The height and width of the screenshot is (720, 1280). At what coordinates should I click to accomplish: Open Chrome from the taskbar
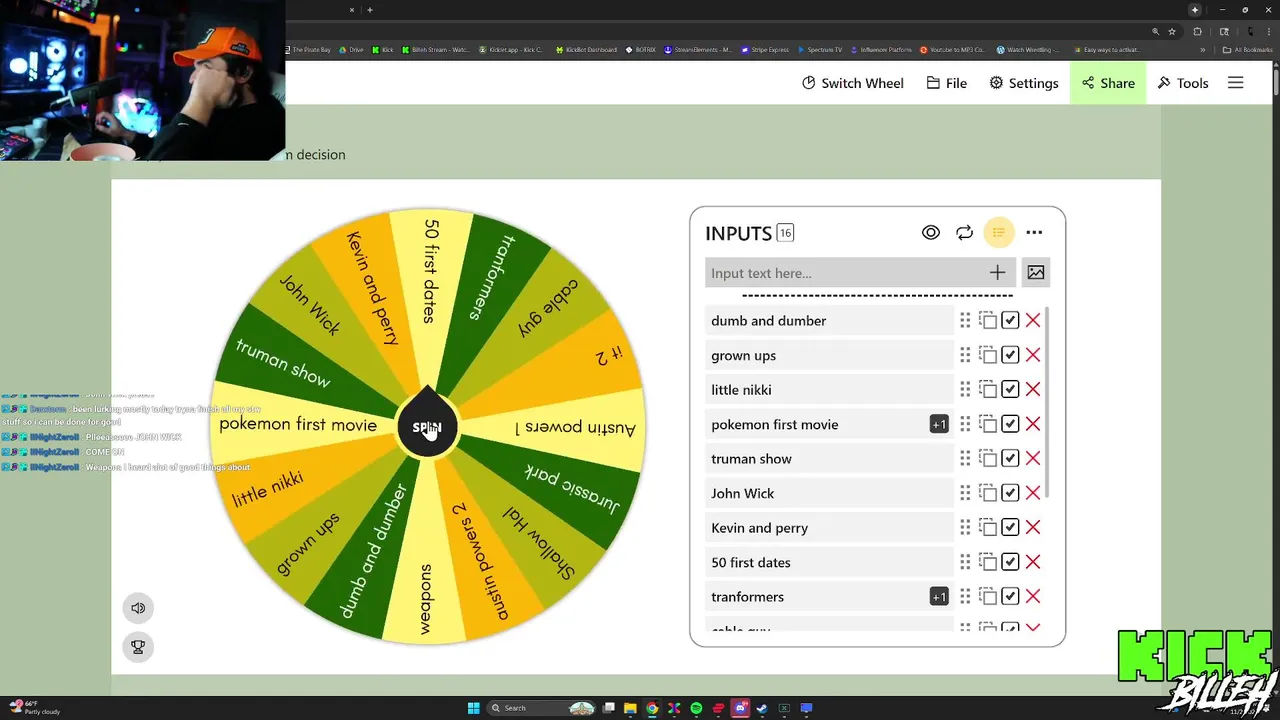[652, 708]
